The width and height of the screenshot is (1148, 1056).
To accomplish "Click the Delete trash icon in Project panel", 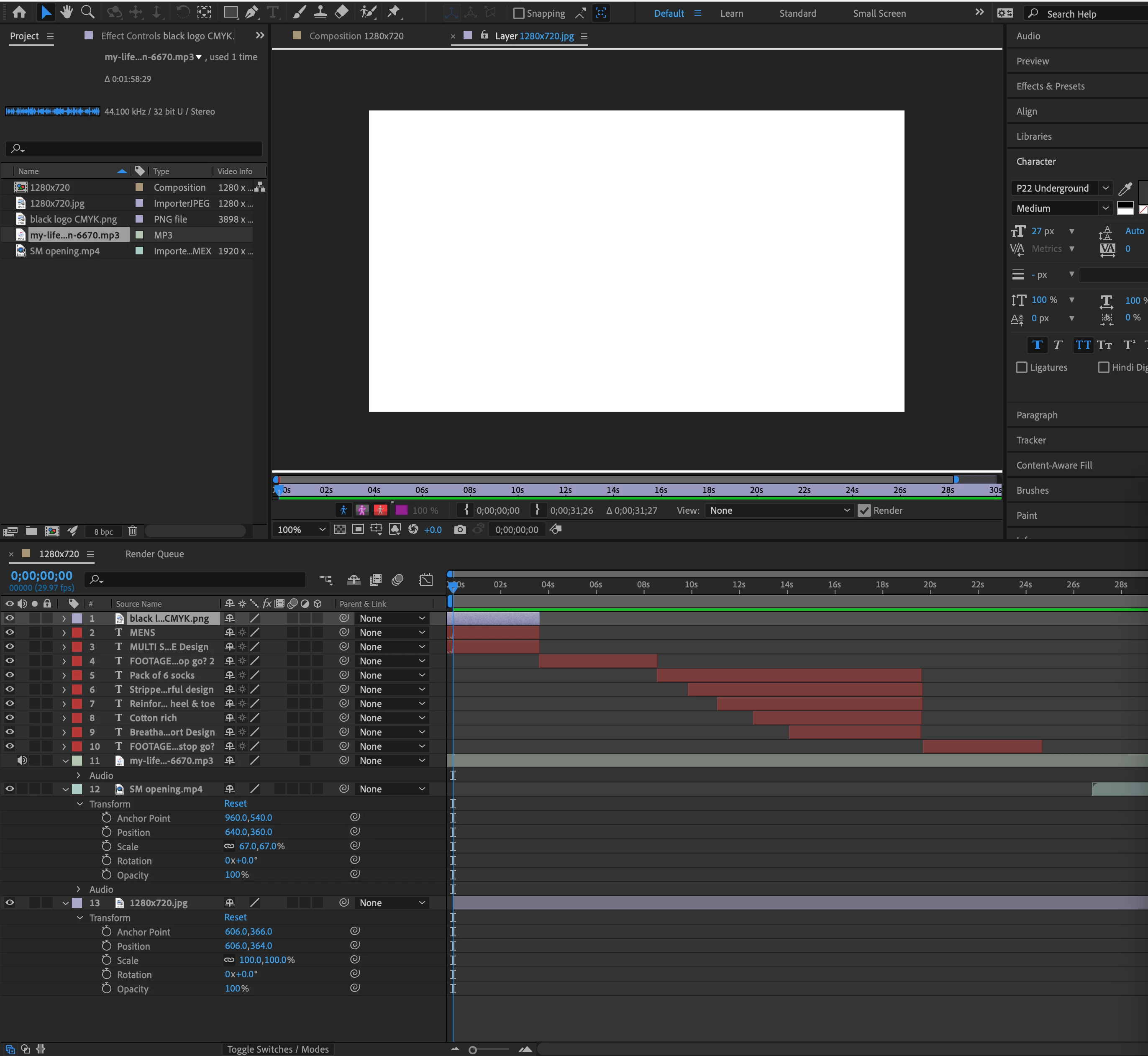I will 133,531.
